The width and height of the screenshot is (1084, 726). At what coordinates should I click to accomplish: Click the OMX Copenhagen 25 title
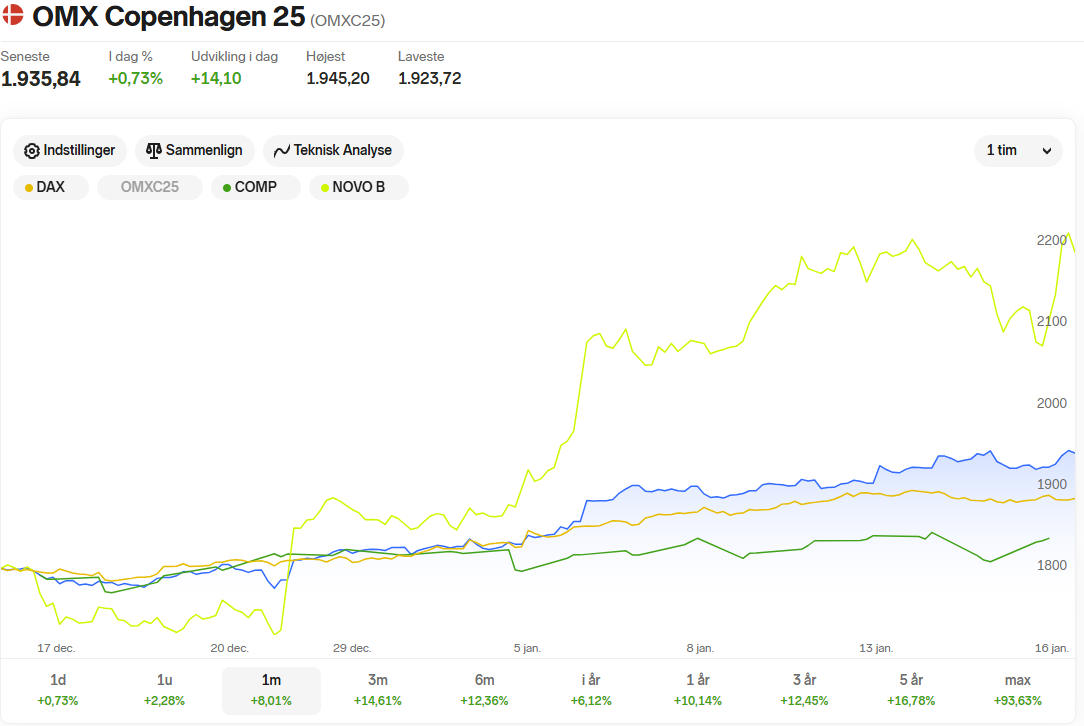pos(169,17)
